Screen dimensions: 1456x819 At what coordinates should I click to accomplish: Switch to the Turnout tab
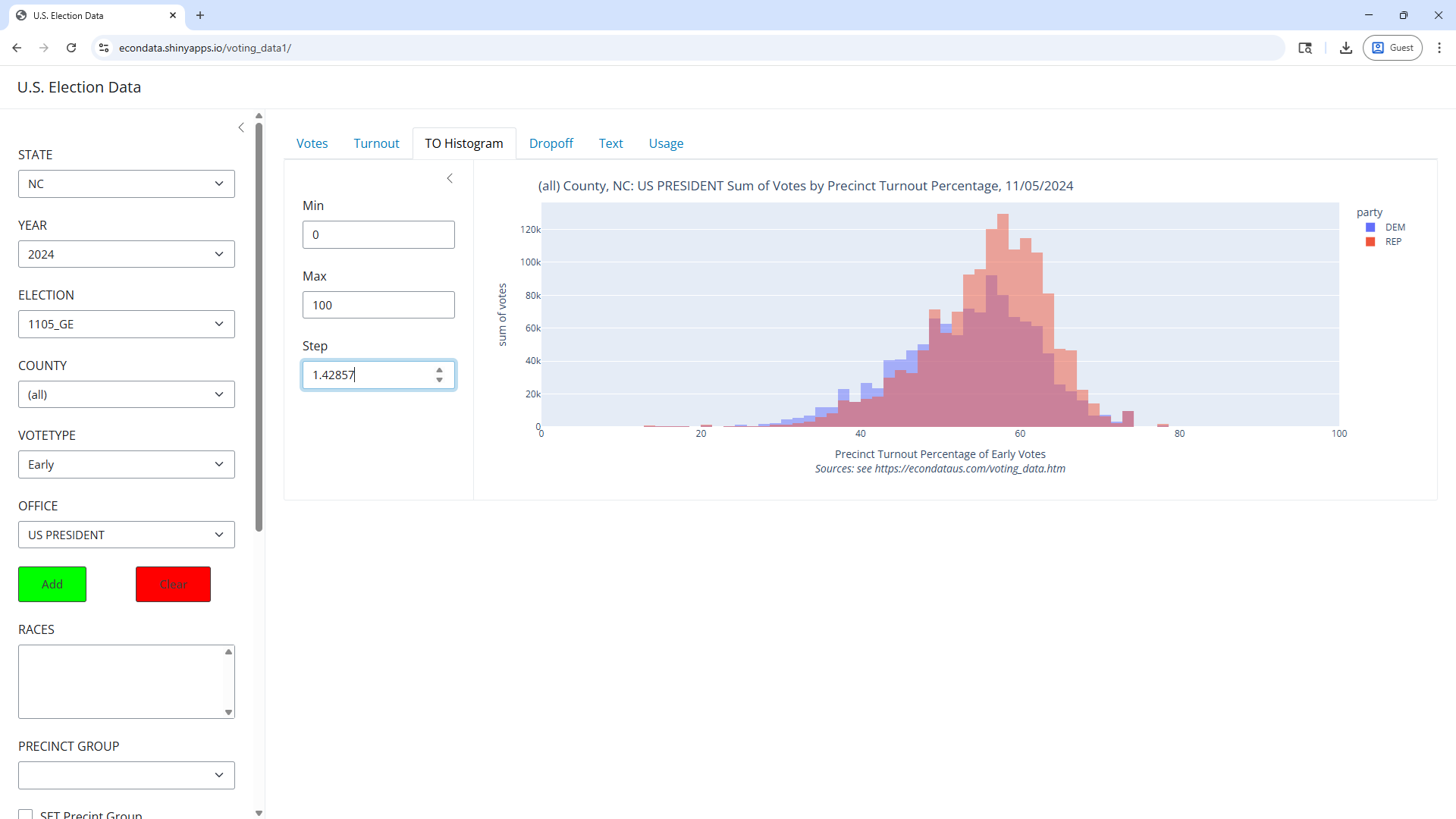pyautogui.click(x=376, y=143)
